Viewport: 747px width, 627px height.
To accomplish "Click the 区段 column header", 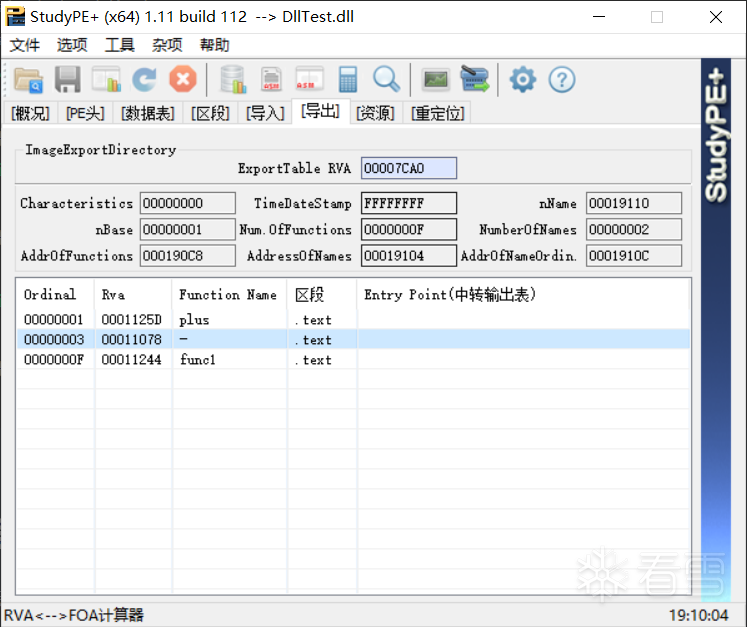I will click(322, 295).
